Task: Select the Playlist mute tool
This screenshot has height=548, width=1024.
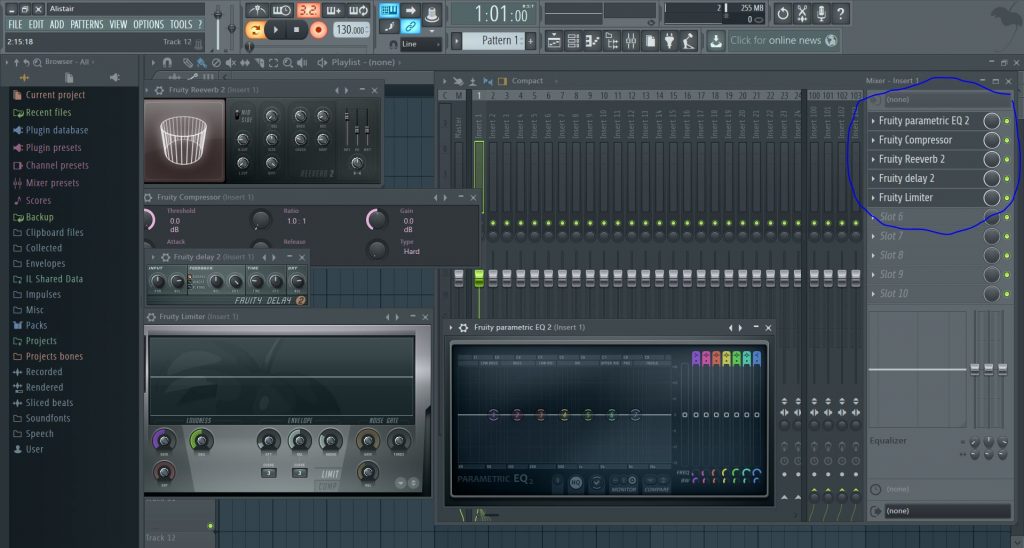Action: (231, 63)
